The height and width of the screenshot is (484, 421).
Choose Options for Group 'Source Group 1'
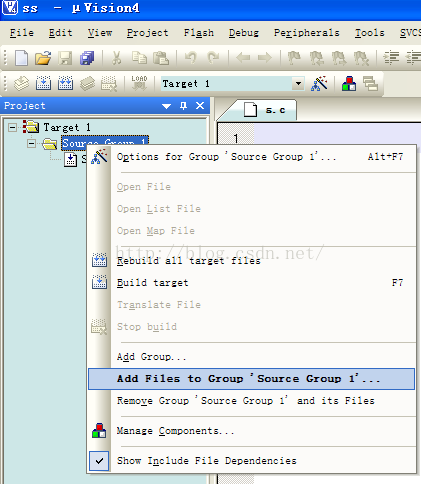[x=252, y=157]
